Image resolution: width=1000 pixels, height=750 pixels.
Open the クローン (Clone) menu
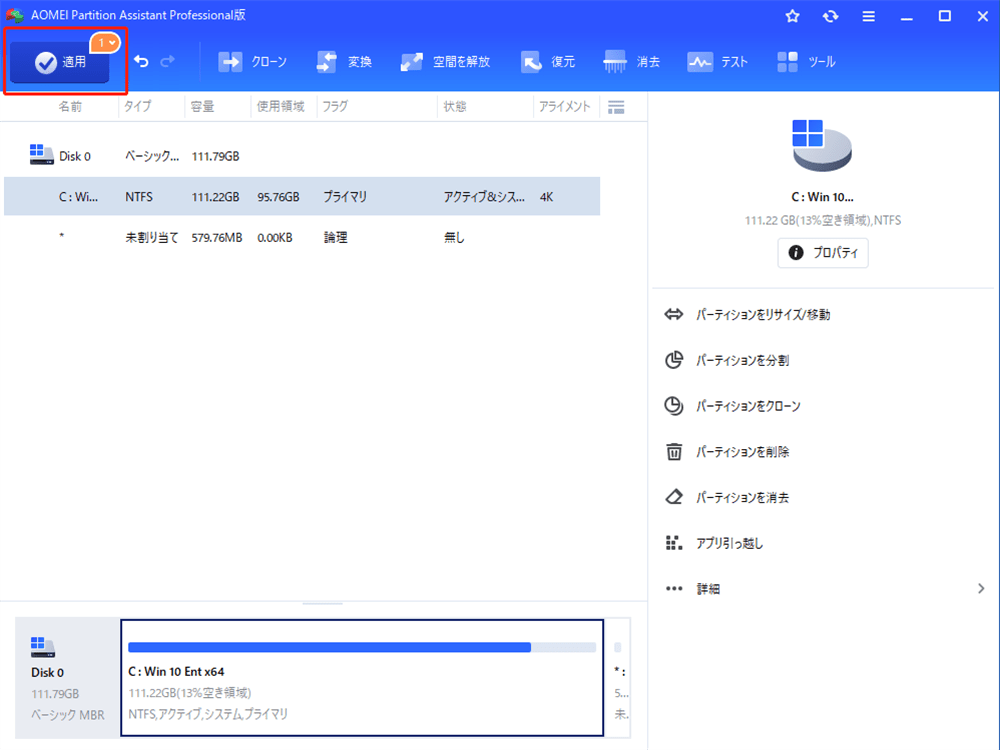pyautogui.click(x=253, y=62)
